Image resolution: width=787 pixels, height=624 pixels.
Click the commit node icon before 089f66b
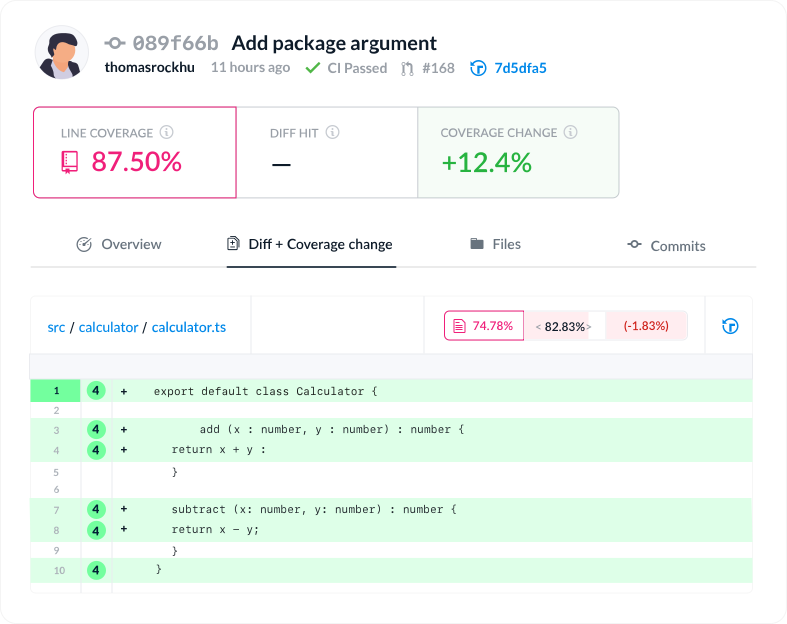(x=115, y=43)
